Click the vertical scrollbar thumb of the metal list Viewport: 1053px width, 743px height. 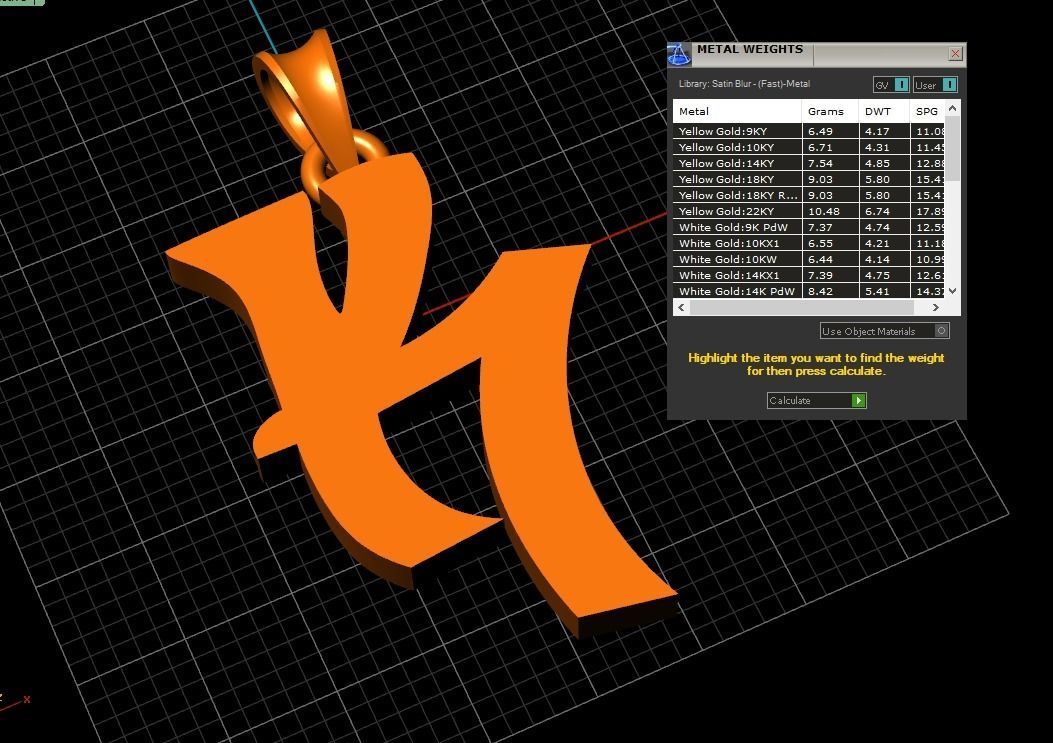[x=952, y=148]
